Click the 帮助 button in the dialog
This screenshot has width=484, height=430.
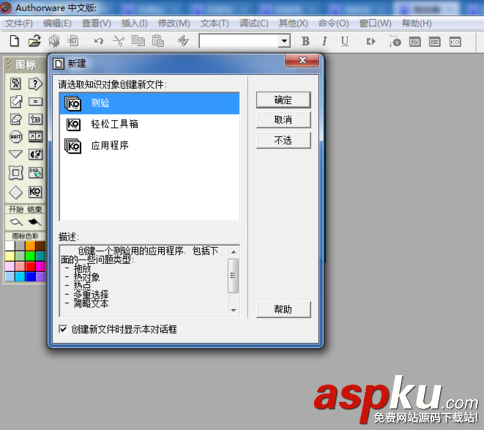283,309
